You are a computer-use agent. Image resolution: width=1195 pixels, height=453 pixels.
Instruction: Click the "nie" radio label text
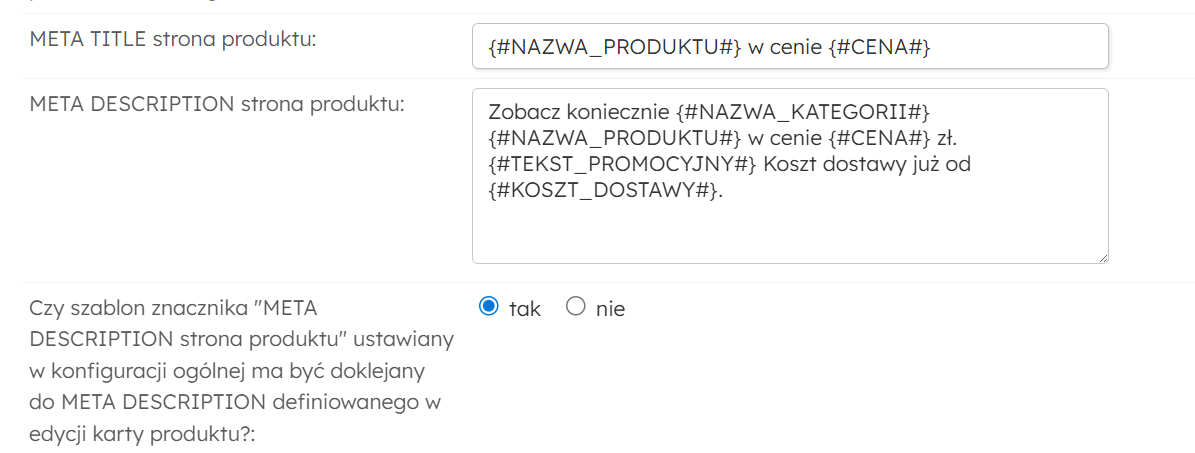tap(610, 309)
